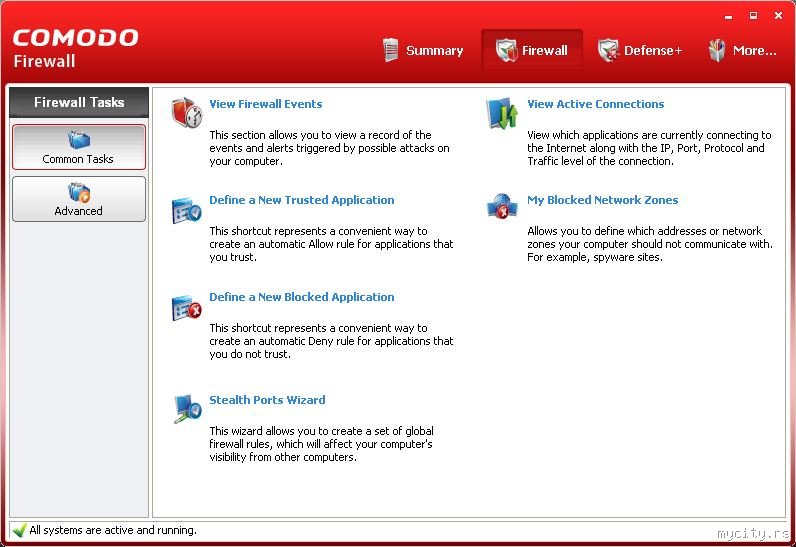Close the Comodo Firewall window
The height and width of the screenshot is (547, 796).
point(778,16)
